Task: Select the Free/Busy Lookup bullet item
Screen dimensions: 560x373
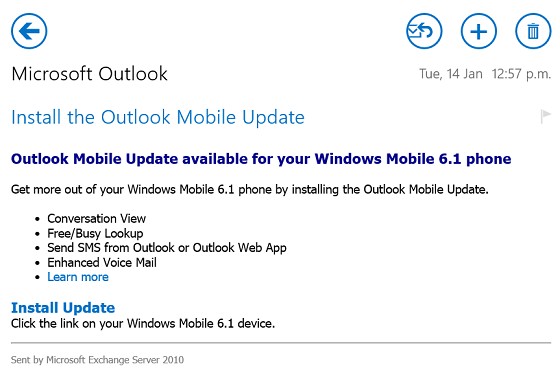Action: point(95,233)
